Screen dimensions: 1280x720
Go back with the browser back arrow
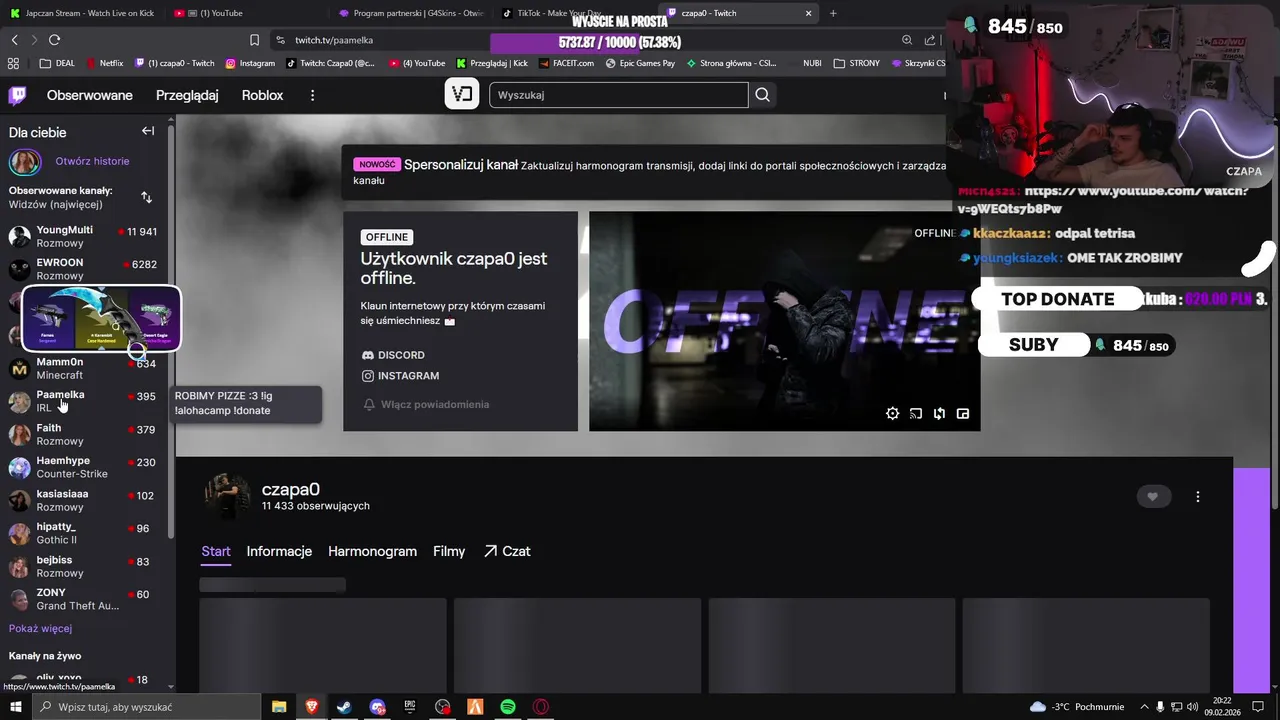tap(14, 40)
